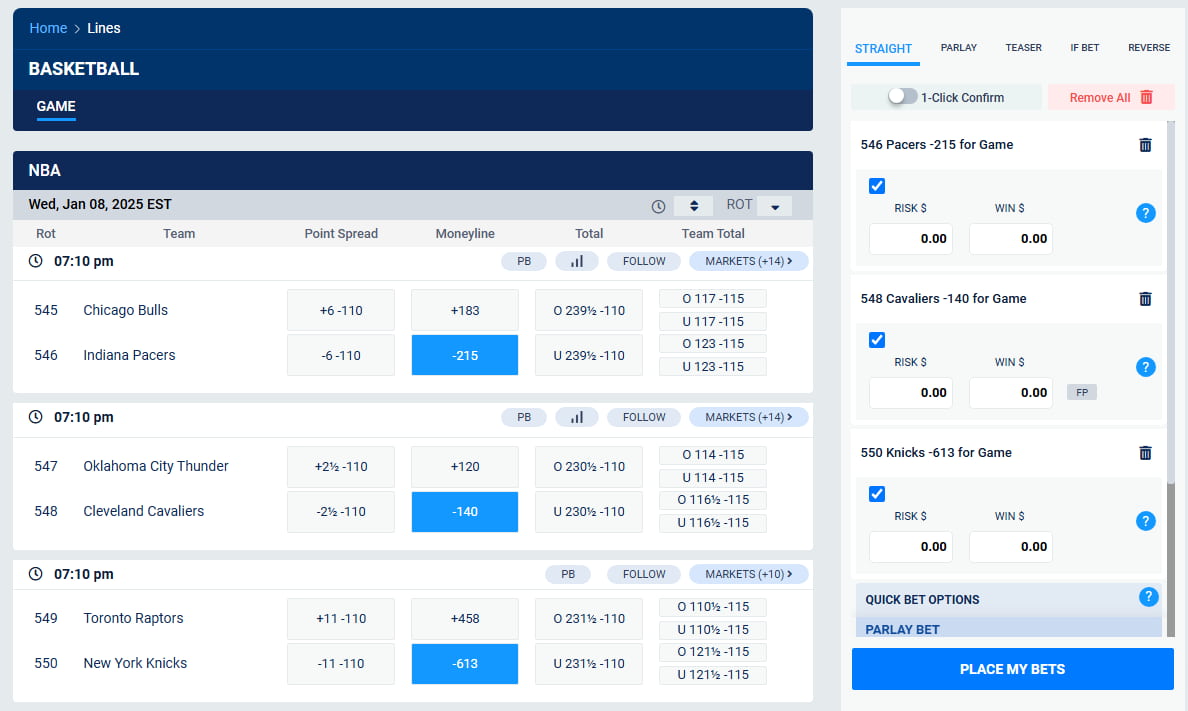Screen dimensions: 1188x711
Task: Switch to the Teaser bet tab
Action: tap(1024, 48)
